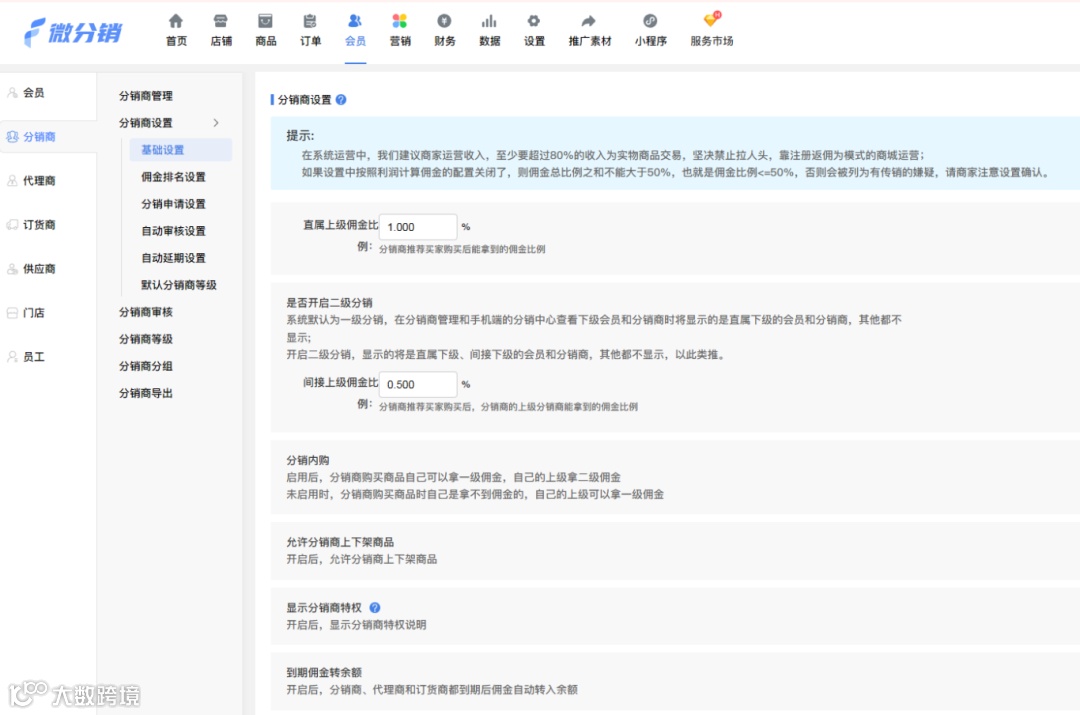Click 显示分销商特权 heading text
Screen dimensions: 1080x715
coord(324,608)
